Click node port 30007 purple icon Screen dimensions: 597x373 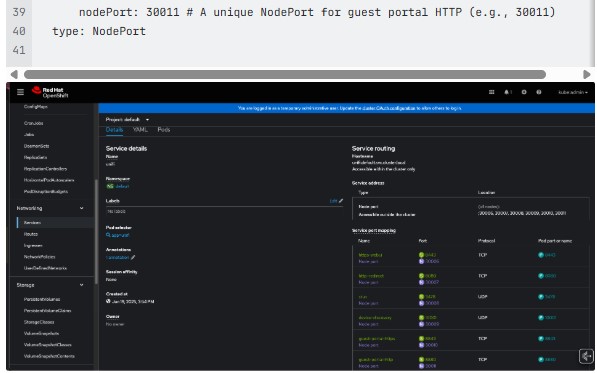(421, 282)
